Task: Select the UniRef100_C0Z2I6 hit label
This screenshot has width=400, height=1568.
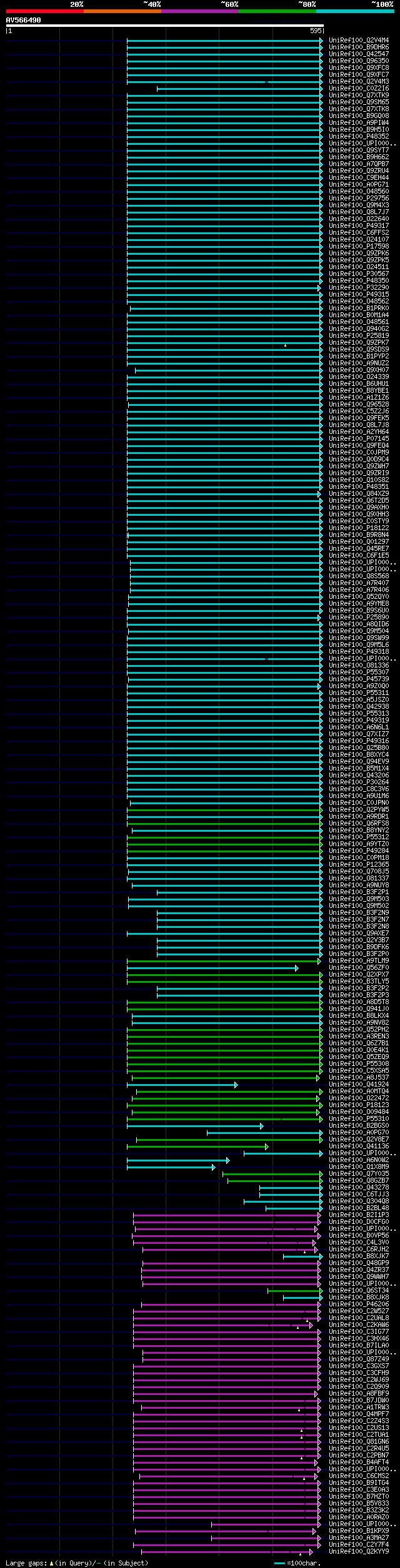Action: click(359, 89)
